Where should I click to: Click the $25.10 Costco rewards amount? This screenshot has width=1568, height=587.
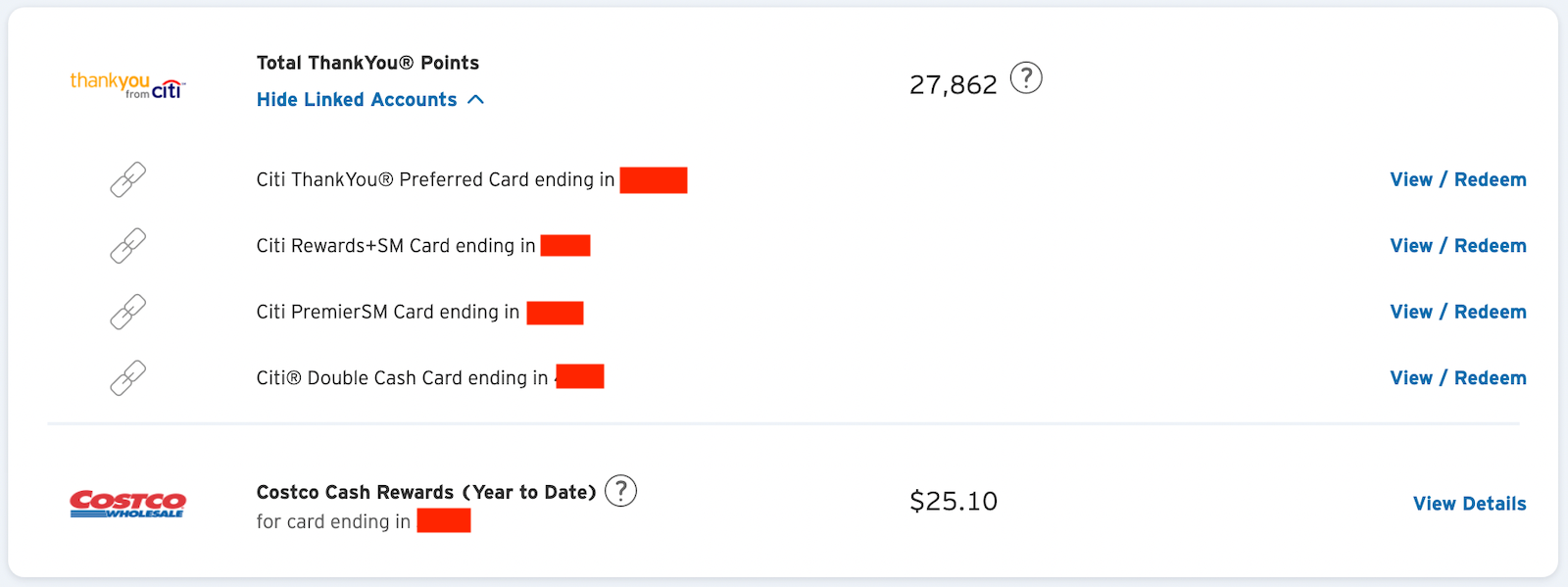953,502
